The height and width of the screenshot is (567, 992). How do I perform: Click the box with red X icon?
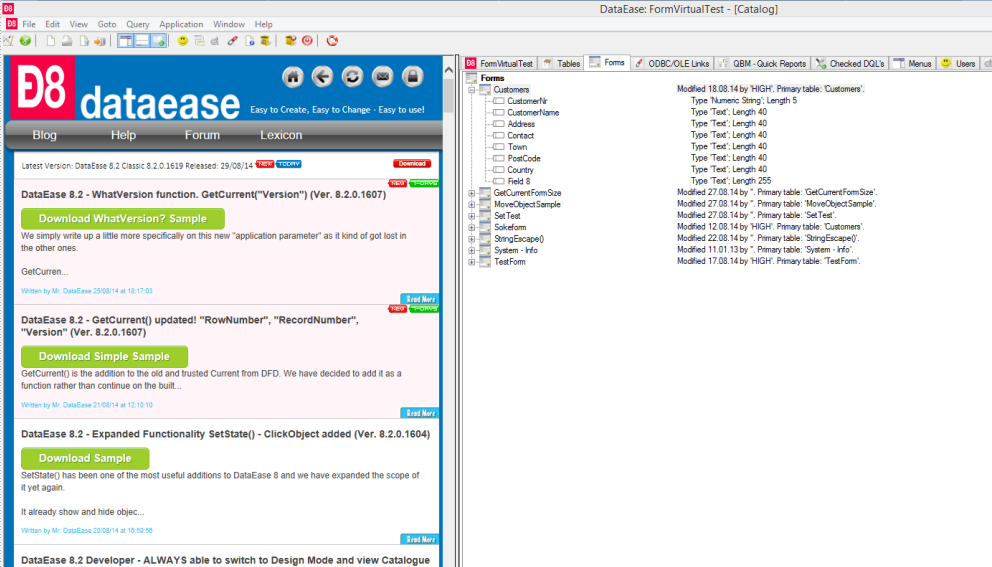(x=290, y=40)
